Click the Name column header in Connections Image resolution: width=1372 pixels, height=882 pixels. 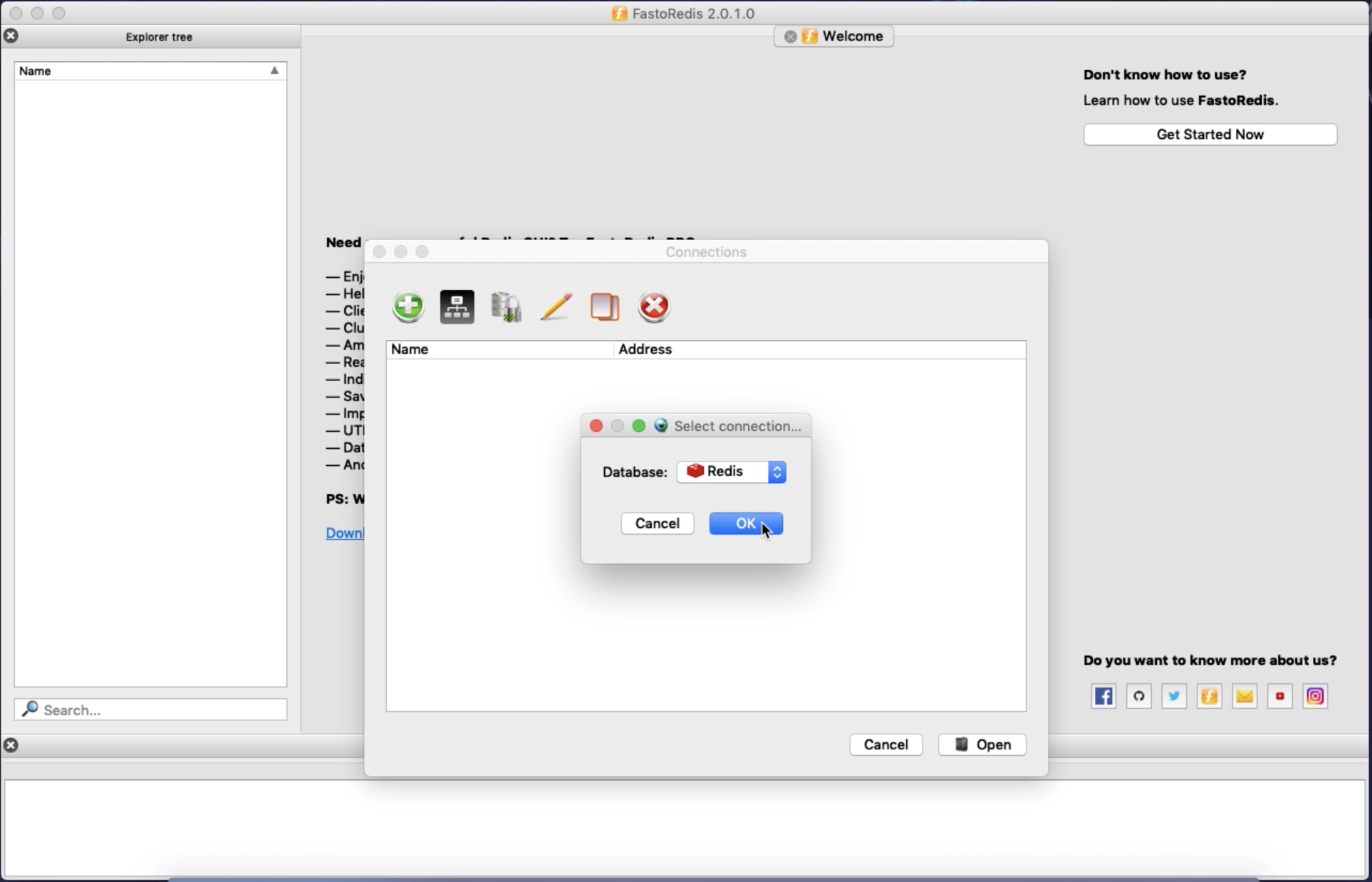500,349
